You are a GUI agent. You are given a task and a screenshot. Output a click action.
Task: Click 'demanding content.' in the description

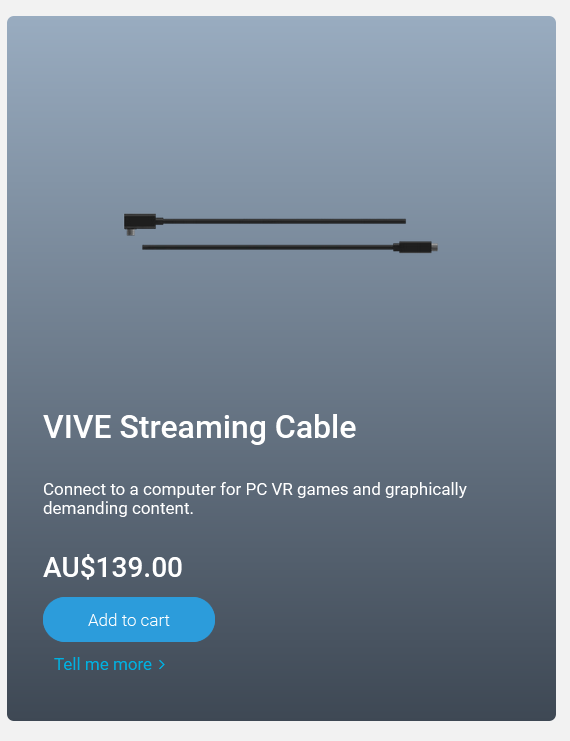coord(118,508)
